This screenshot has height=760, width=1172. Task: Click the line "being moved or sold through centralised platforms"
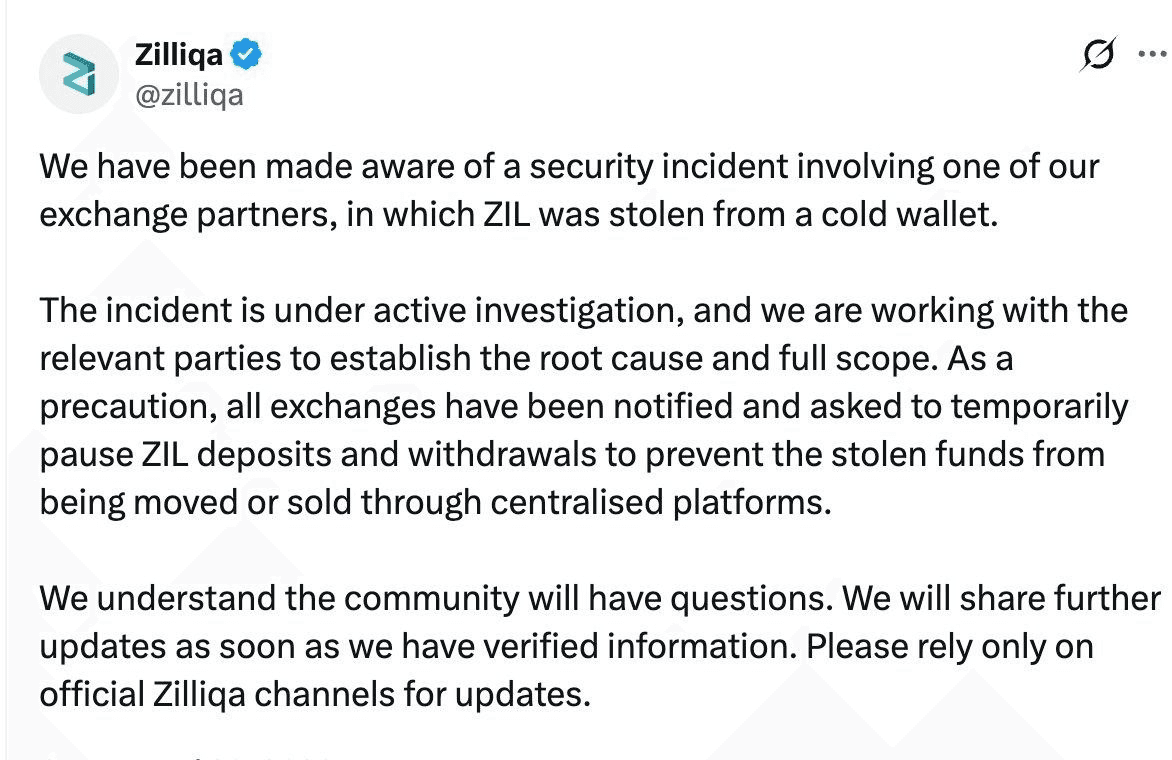pyautogui.click(x=435, y=502)
